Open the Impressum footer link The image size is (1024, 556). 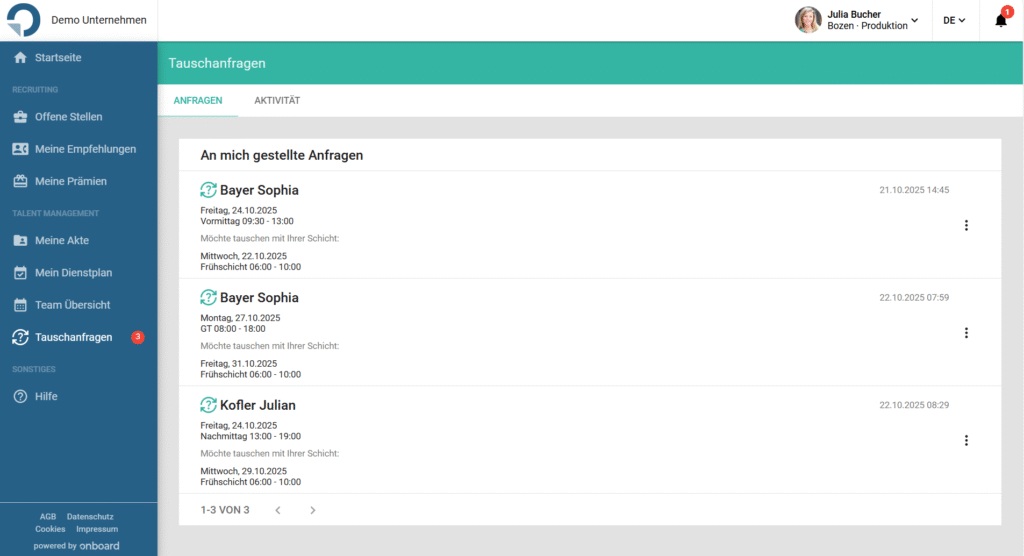97,529
